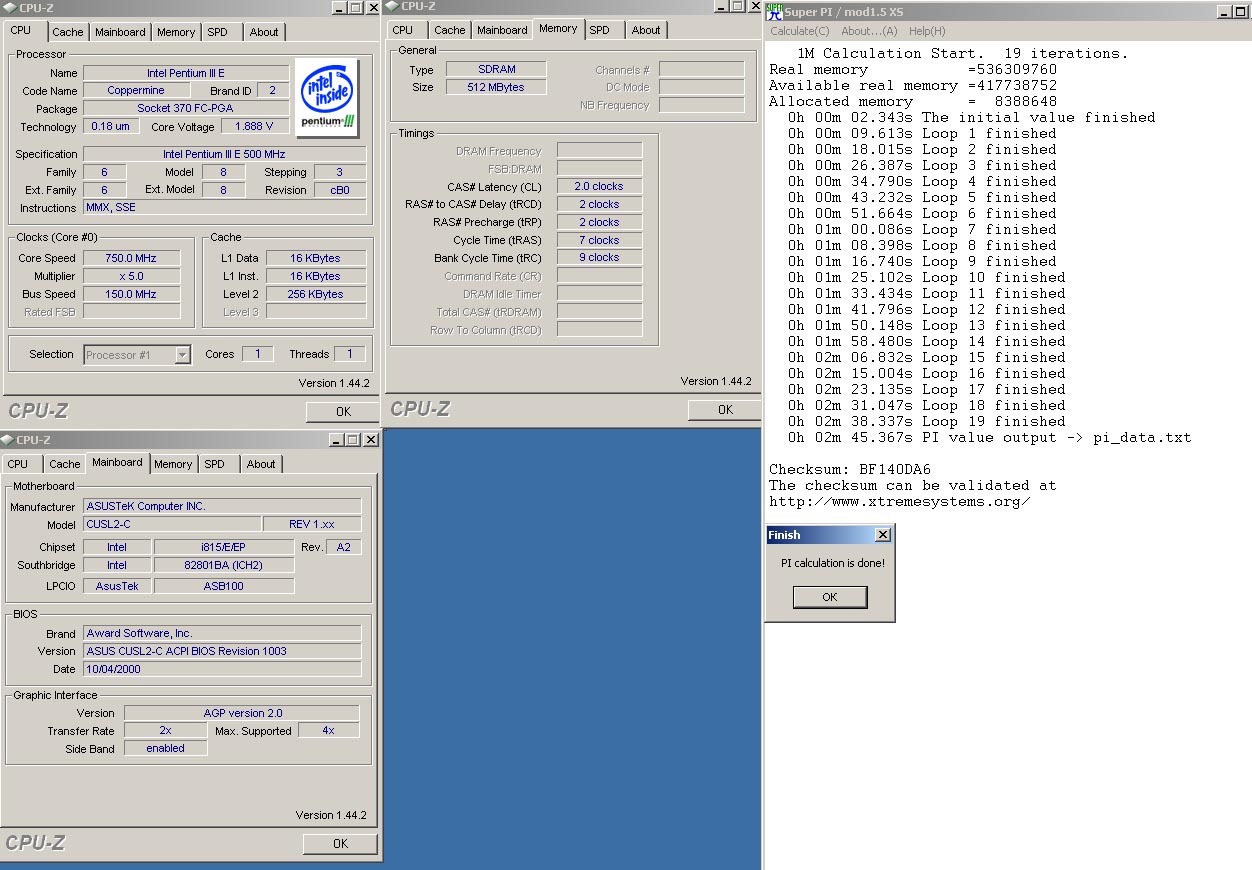Click the Multiplier x 5.0 value

coord(132,276)
